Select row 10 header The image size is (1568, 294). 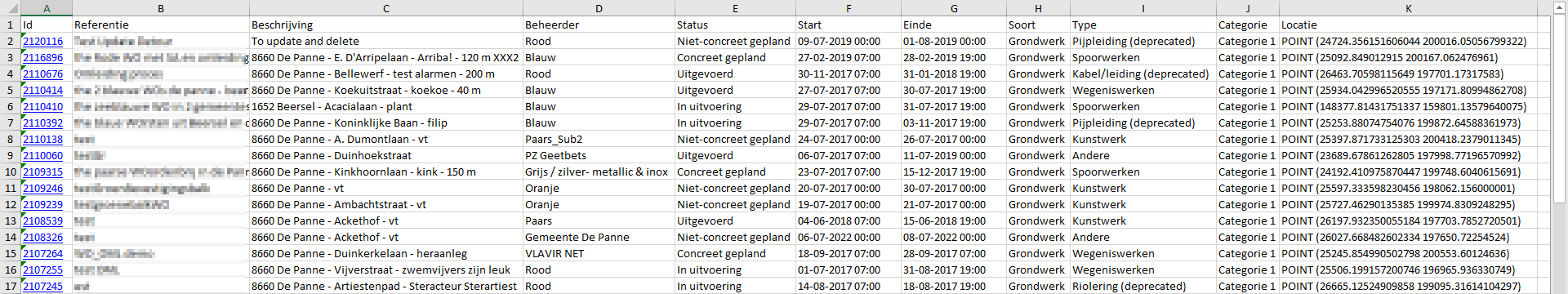(x=10, y=171)
